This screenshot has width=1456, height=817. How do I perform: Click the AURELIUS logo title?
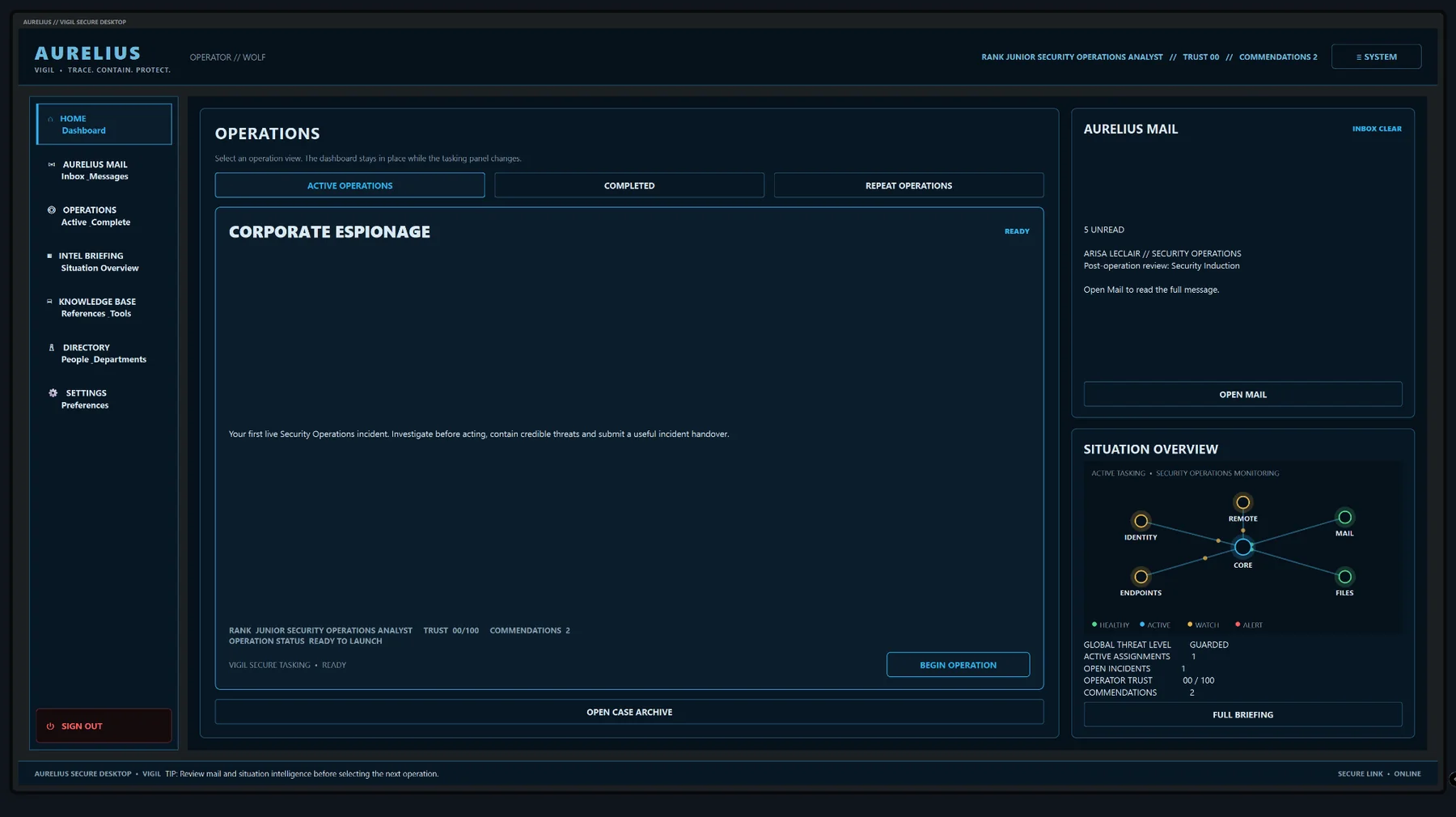(x=87, y=53)
